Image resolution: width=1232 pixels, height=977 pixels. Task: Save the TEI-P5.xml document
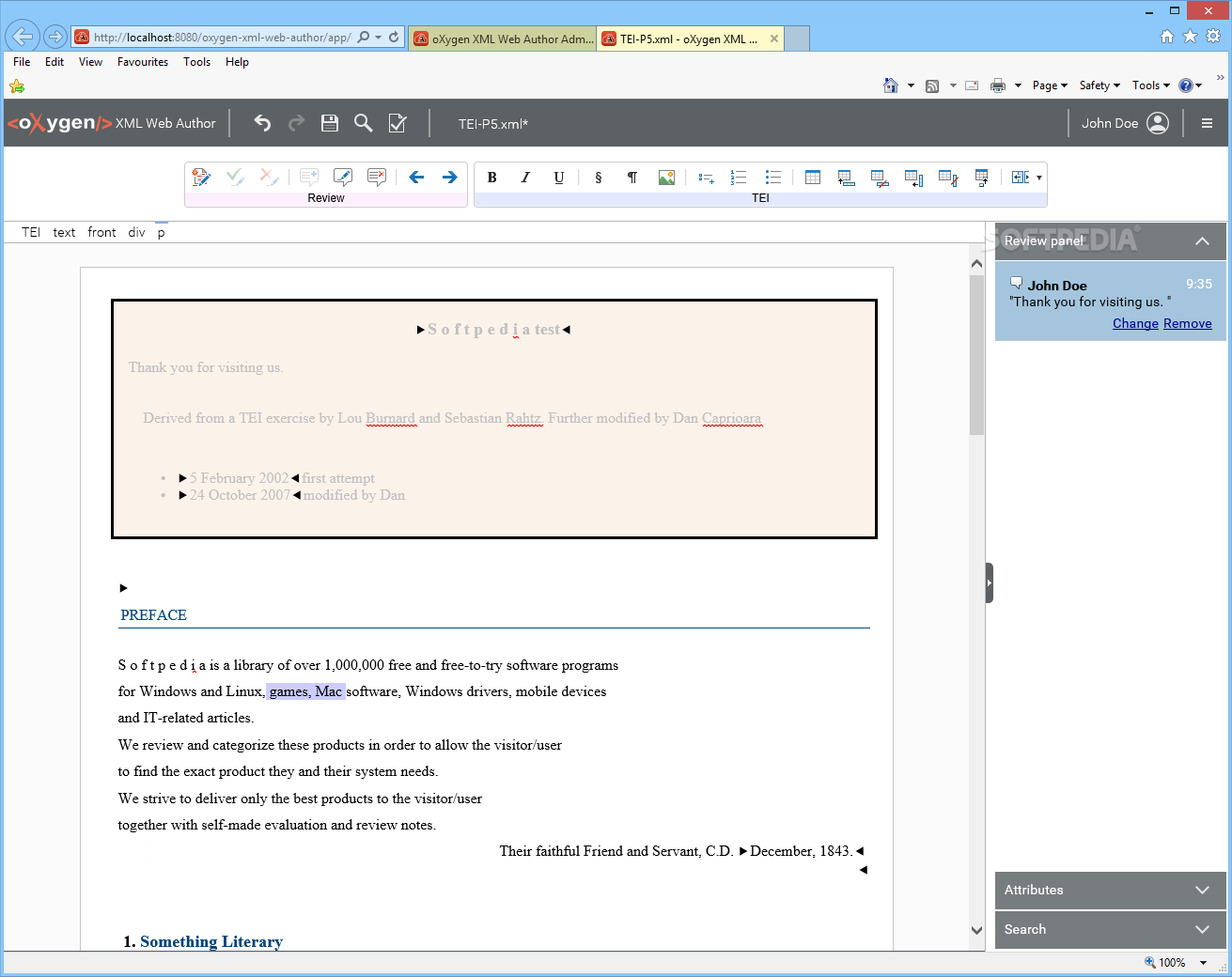tap(330, 123)
